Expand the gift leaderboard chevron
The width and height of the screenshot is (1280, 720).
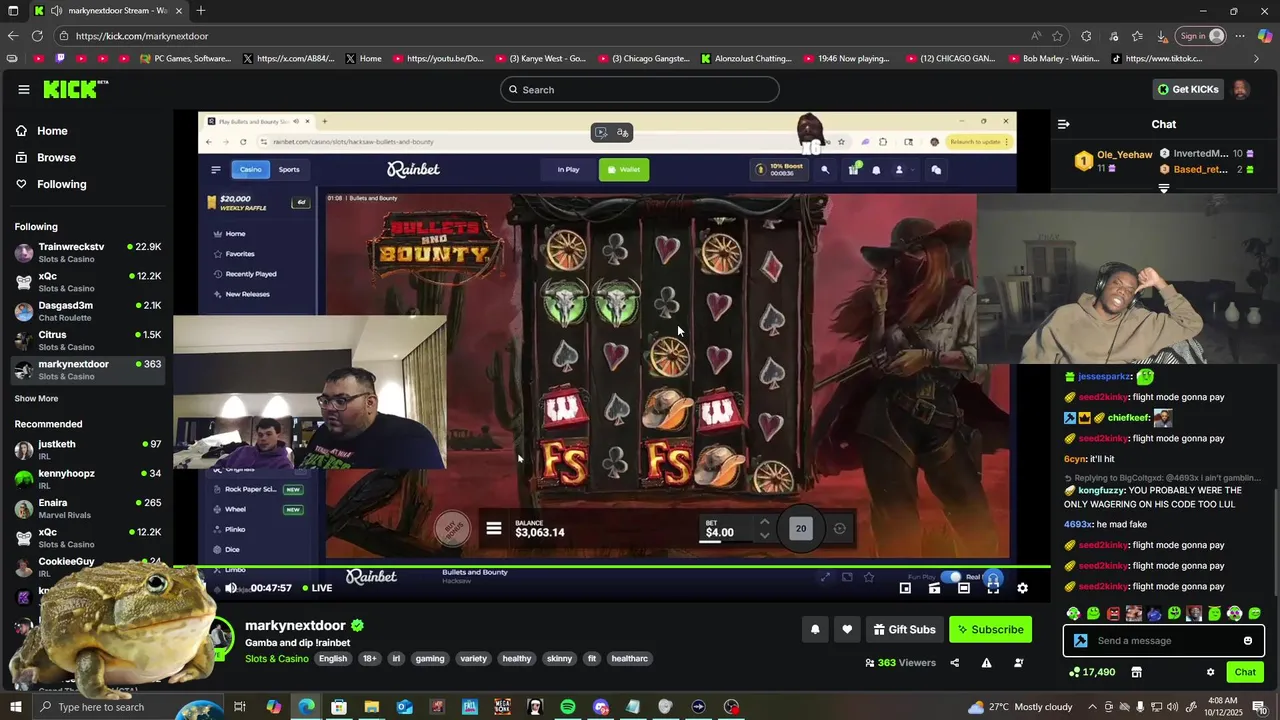click(1164, 188)
